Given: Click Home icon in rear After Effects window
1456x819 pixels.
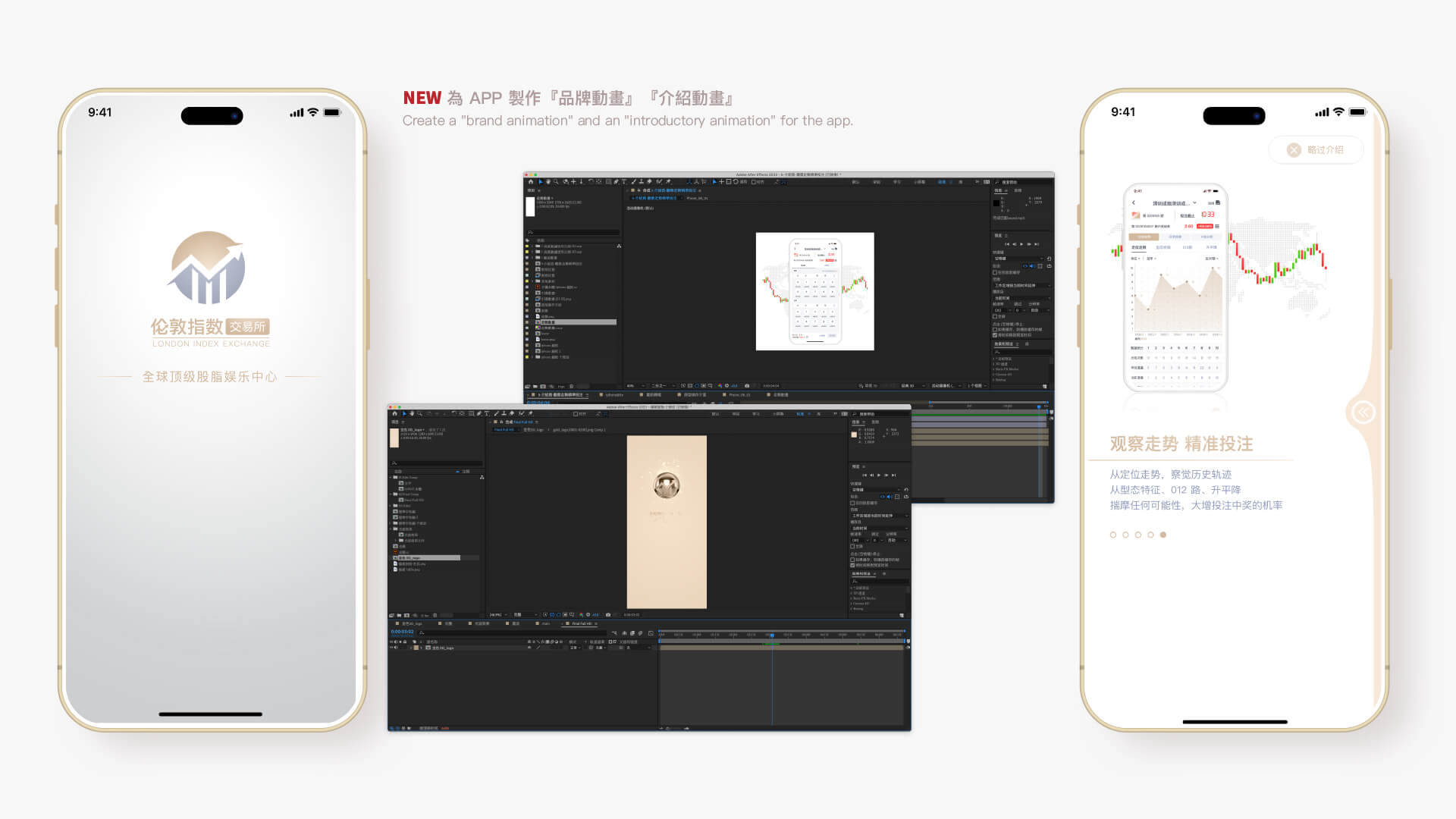Looking at the screenshot, I should pyautogui.click(x=531, y=182).
